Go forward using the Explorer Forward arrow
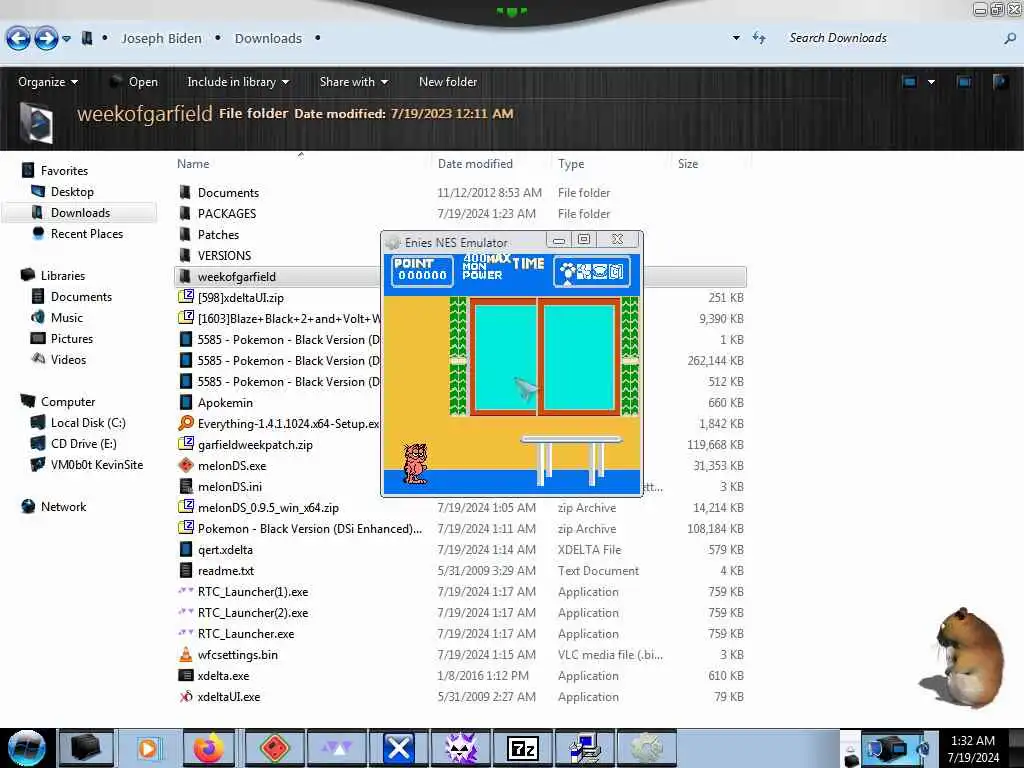 46,39
